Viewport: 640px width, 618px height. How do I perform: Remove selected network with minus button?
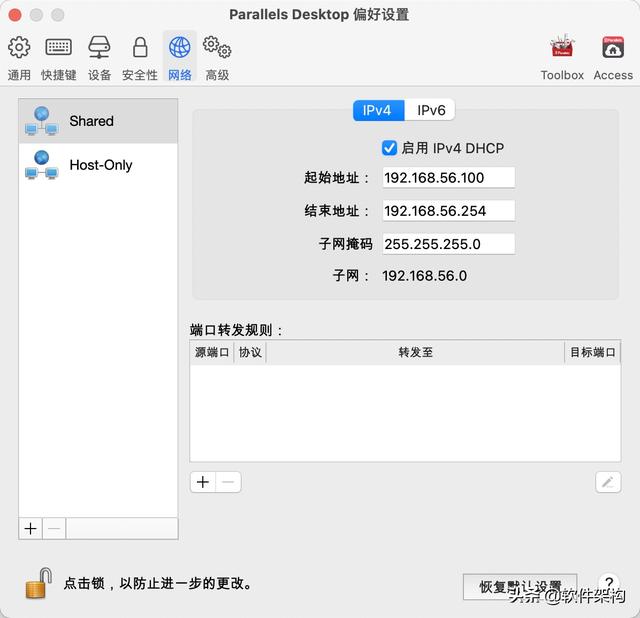(54, 529)
